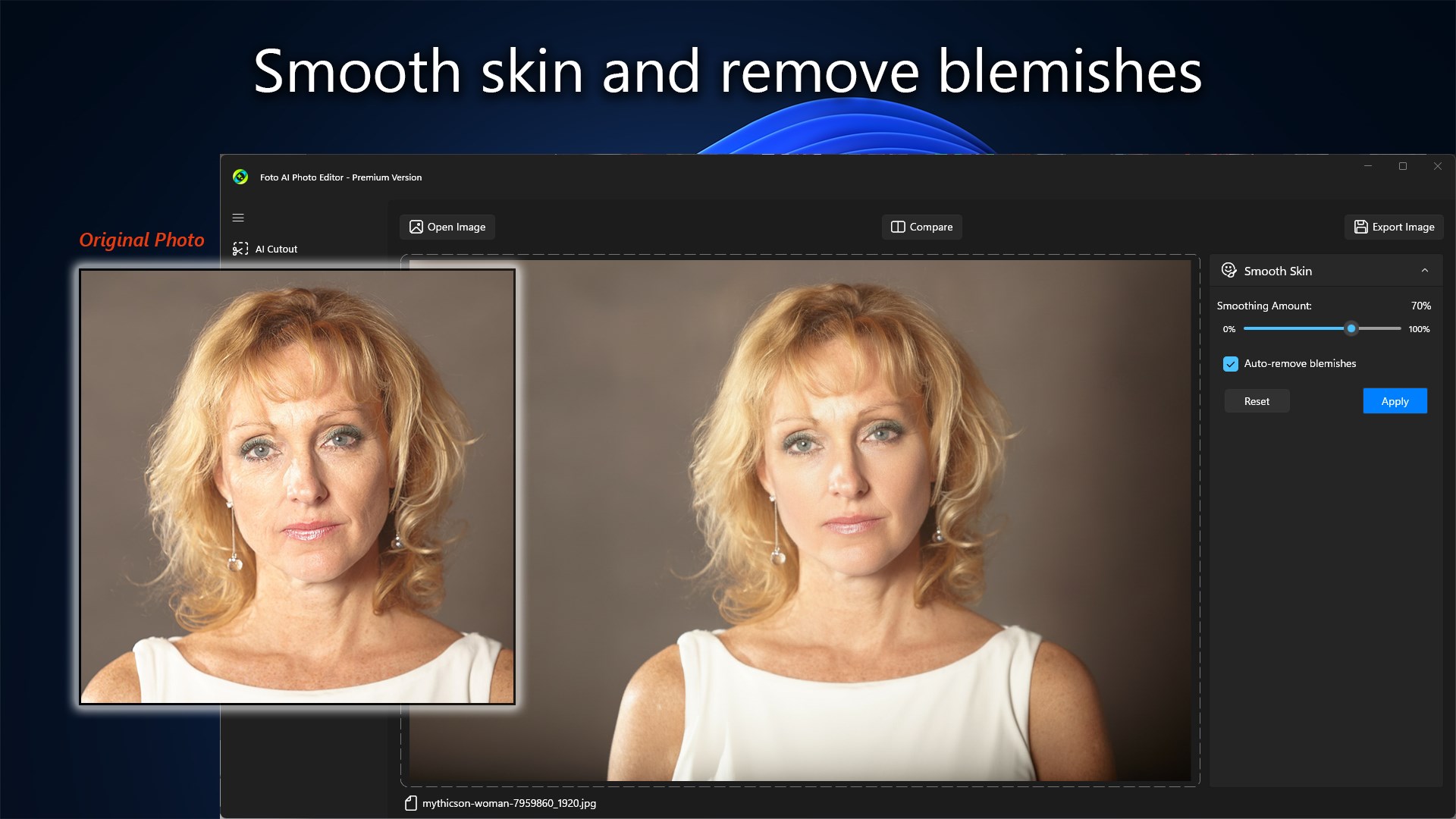Click the Compare button
This screenshot has width=1456, height=819.
click(x=921, y=227)
